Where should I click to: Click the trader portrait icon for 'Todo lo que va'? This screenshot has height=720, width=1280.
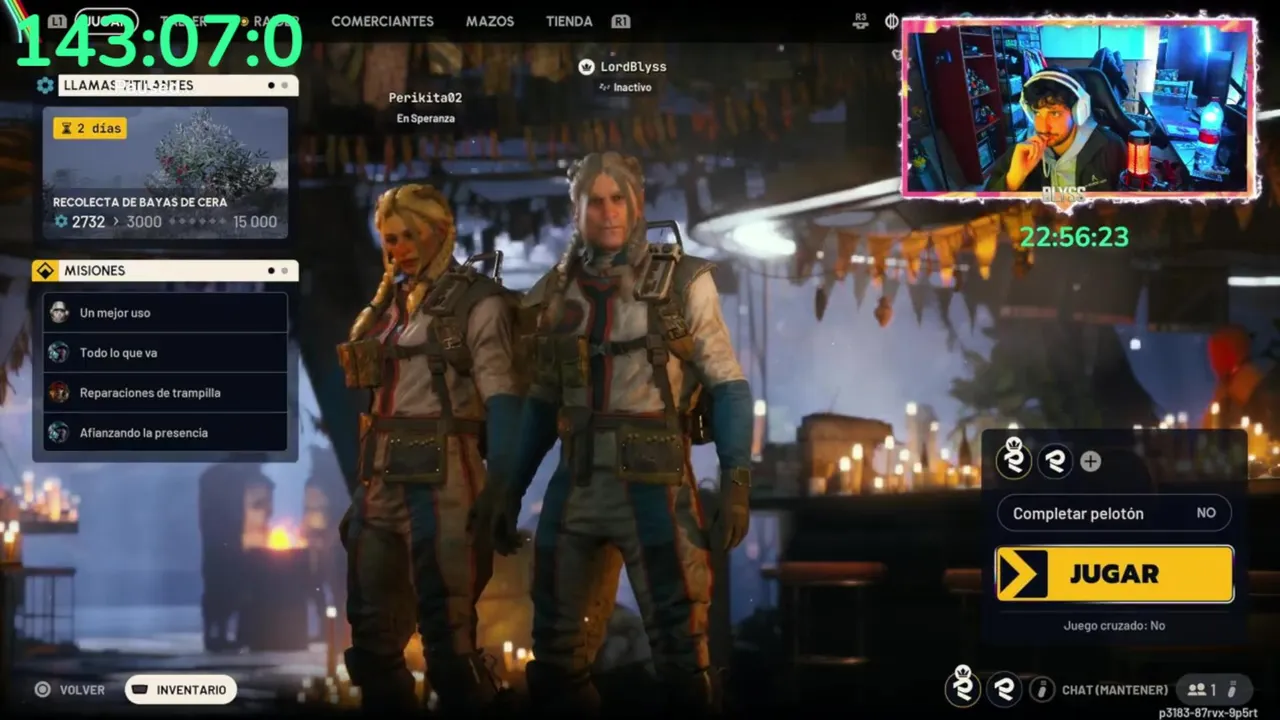59,353
